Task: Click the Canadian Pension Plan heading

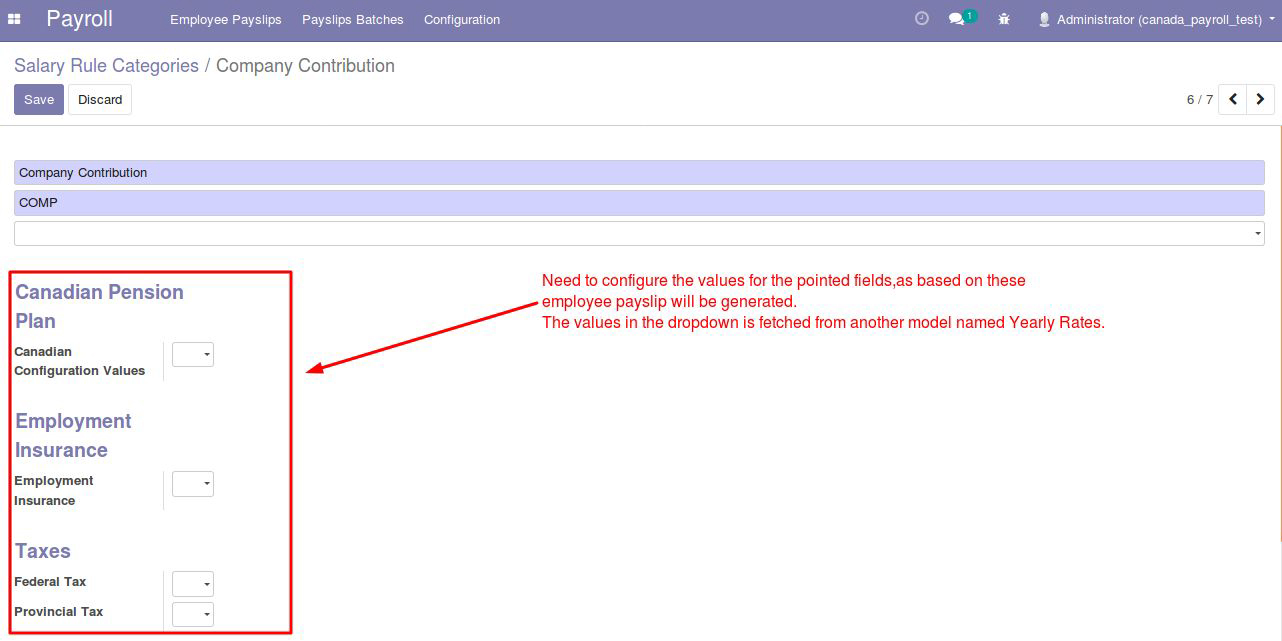Action: pyautogui.click(x=99, y=306)
